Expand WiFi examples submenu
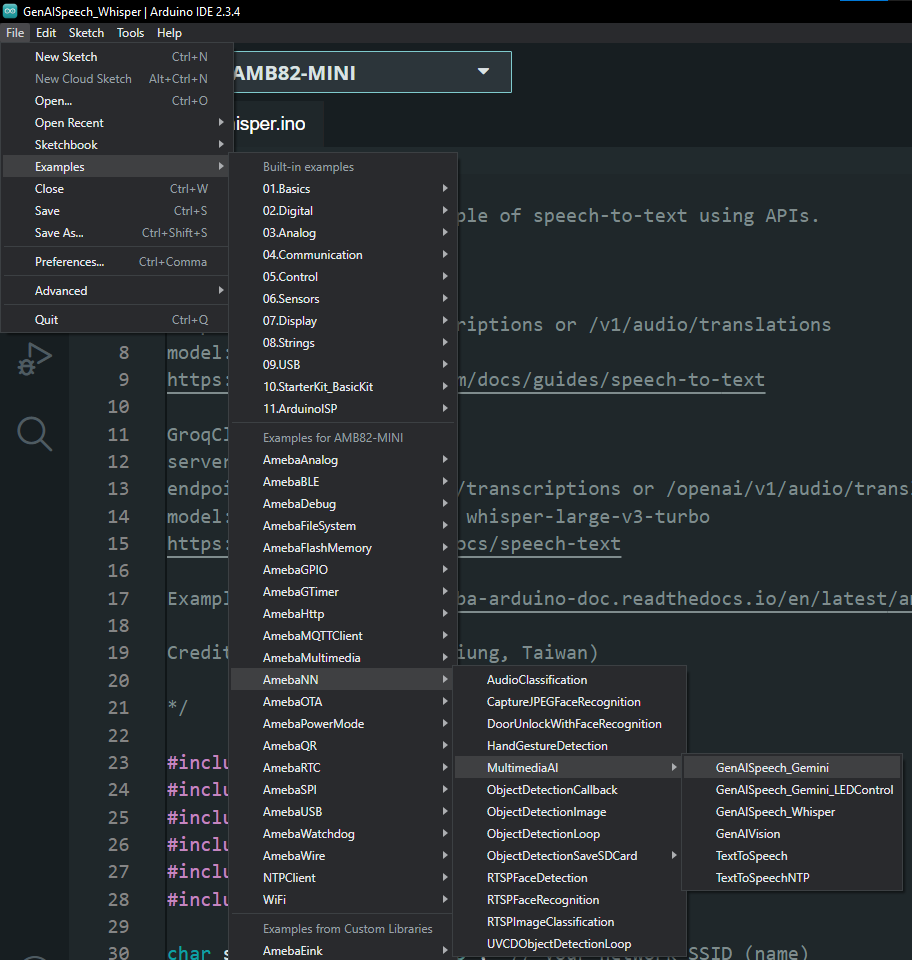912x960 pixels. pos(343,901)
